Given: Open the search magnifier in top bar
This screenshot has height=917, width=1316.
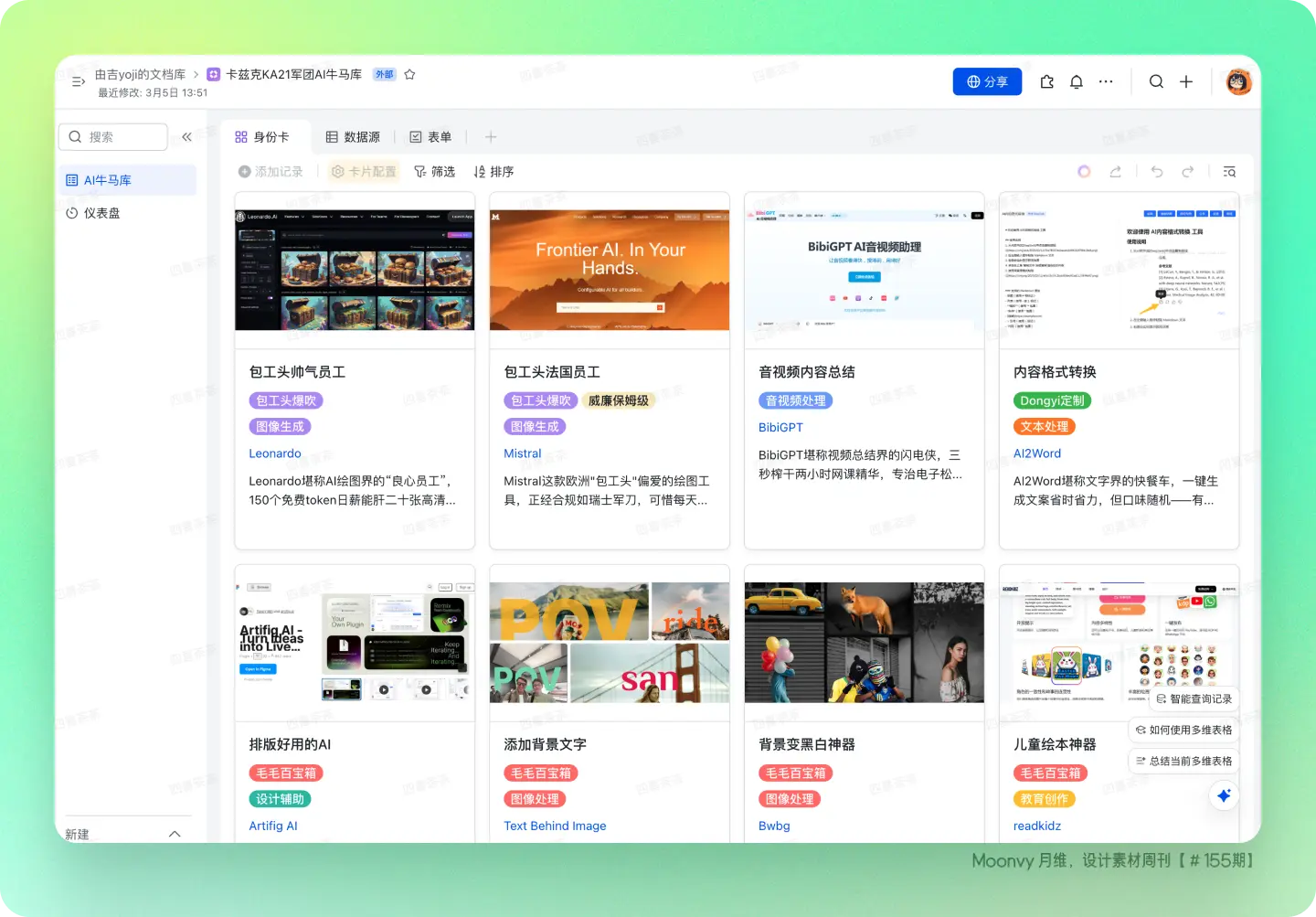Looking at the screenshot, I should (1156, 81).
